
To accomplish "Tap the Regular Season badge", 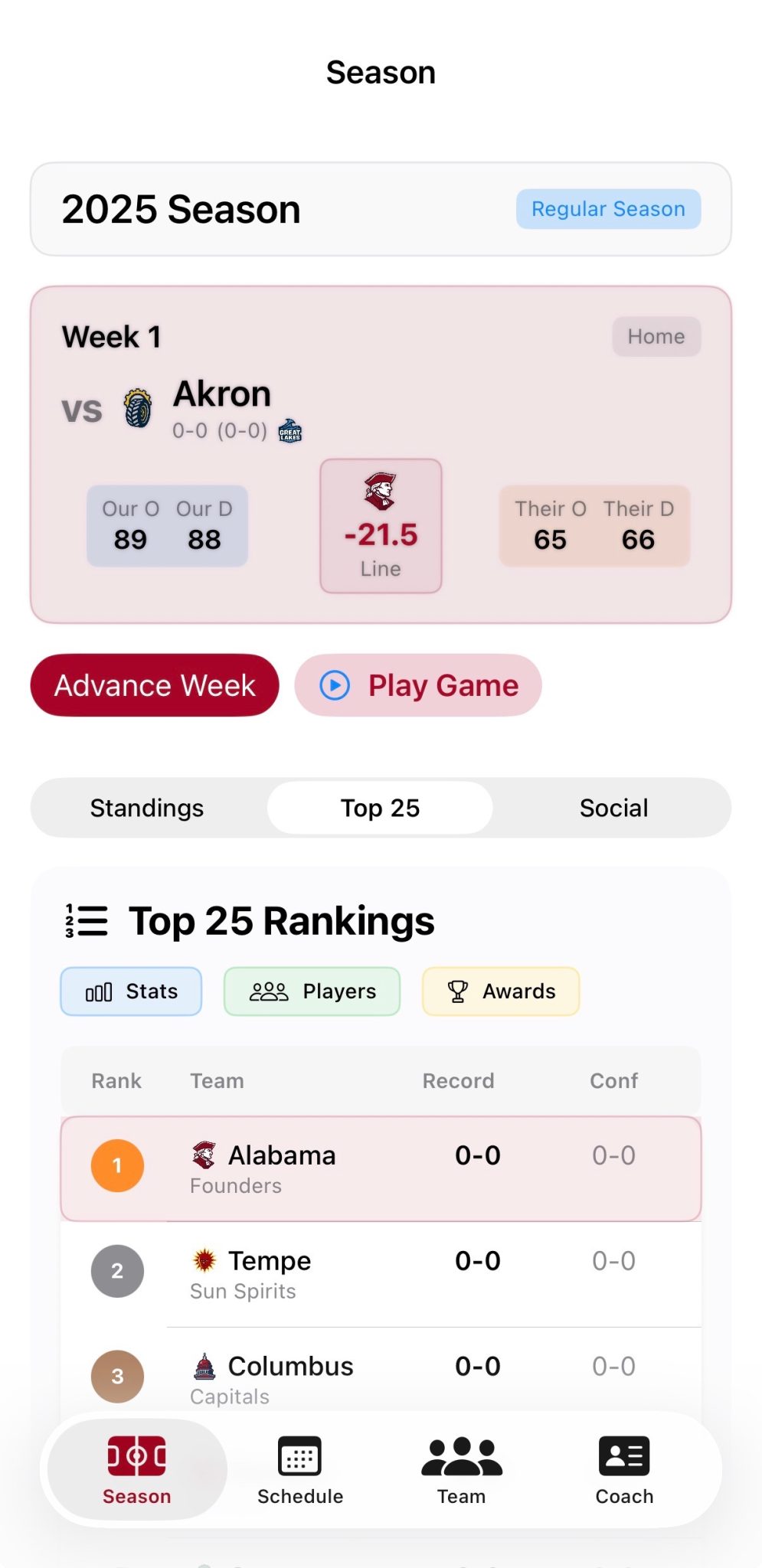I will tap(608, 209).
